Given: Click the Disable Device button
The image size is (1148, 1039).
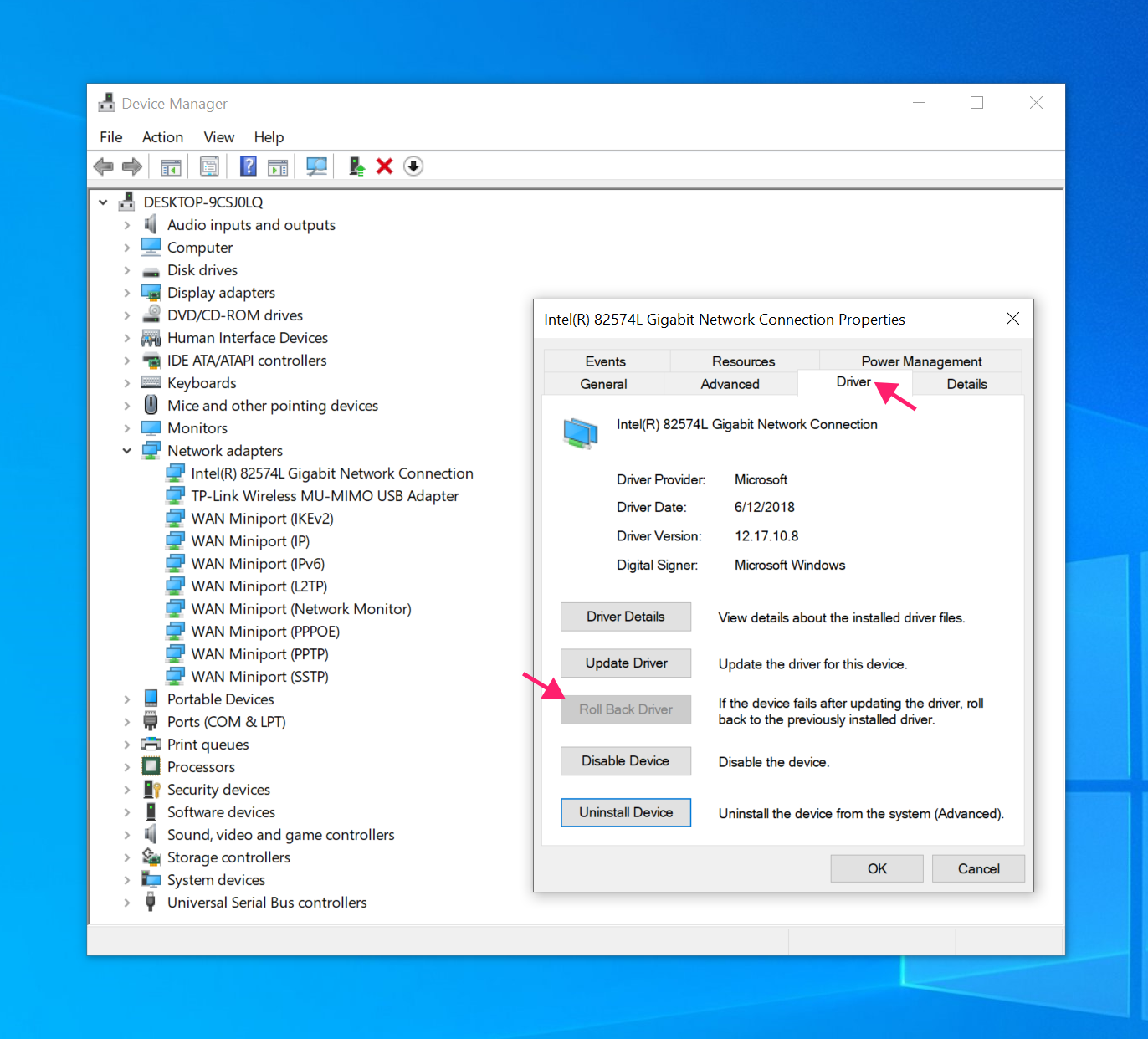Looking at the screenshot, I should coord(626,761).
